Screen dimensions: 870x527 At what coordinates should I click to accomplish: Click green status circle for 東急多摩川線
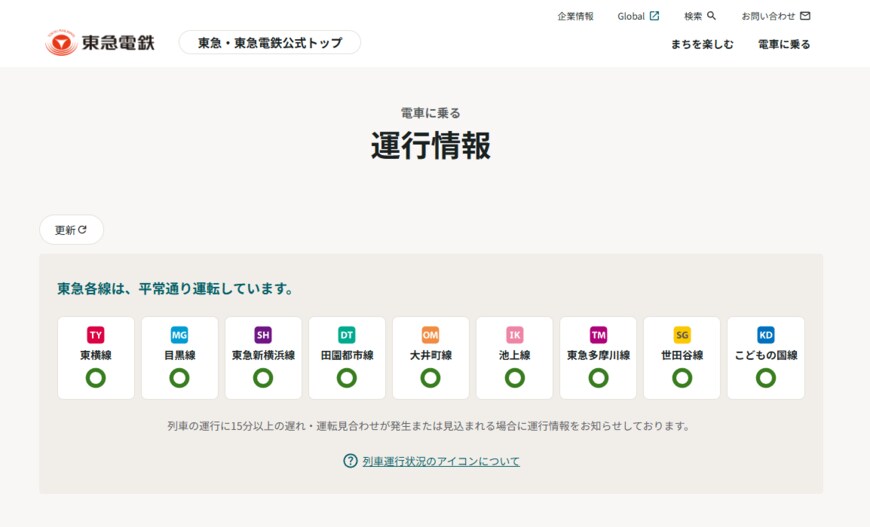pos(598,378)
